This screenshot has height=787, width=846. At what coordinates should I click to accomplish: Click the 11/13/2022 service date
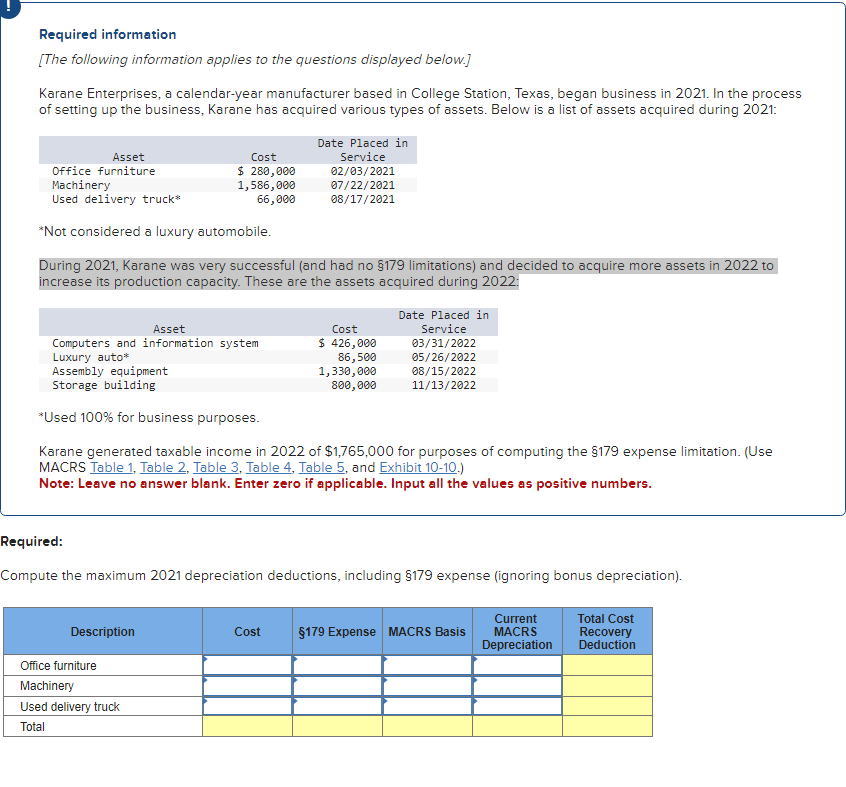[444, 385]
